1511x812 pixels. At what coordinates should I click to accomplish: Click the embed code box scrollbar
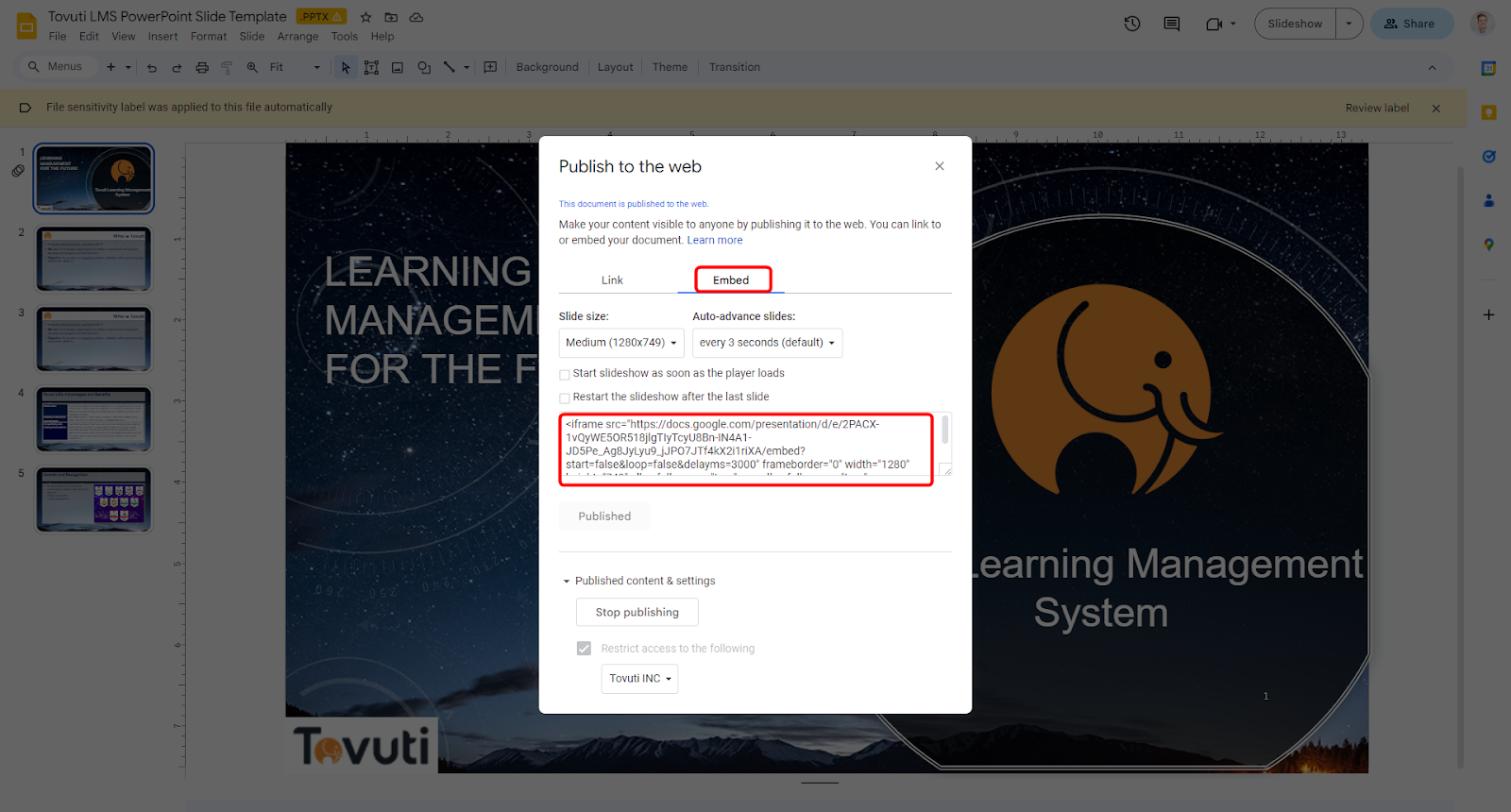point(945,430)
